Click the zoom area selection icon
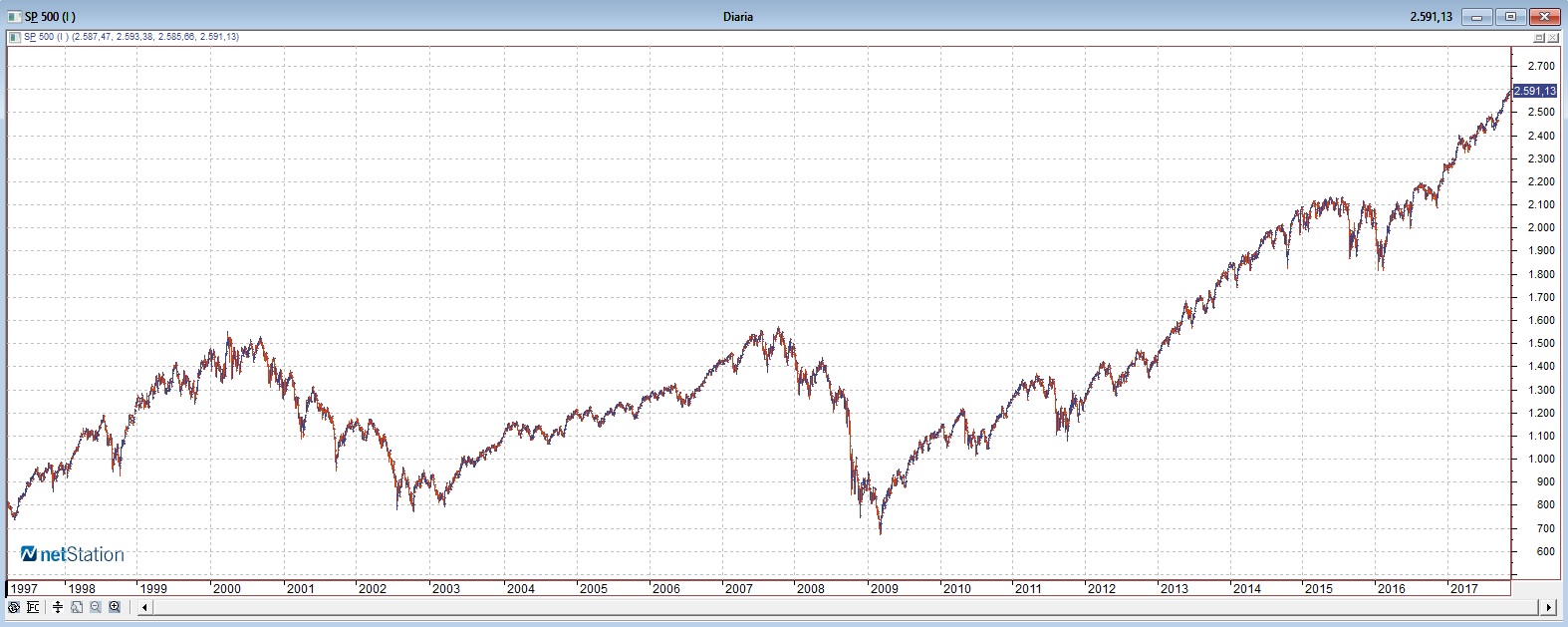The width and height of the screenshot is (1568, 627). (x=77, y=607)
